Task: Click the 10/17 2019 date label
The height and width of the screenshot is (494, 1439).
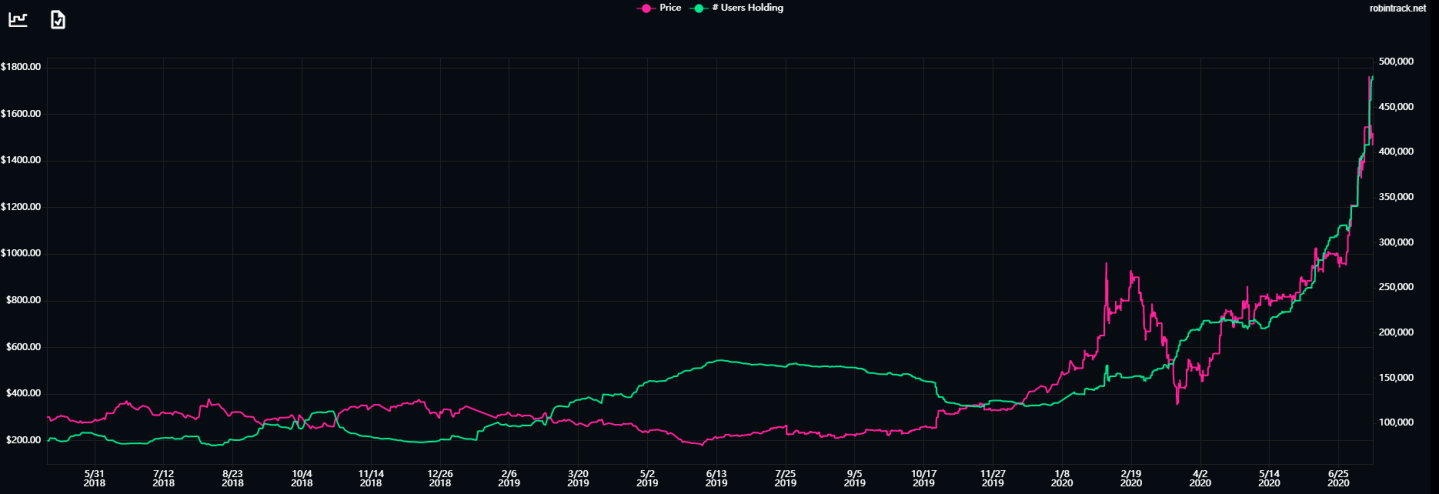Action: click(924, 478)
